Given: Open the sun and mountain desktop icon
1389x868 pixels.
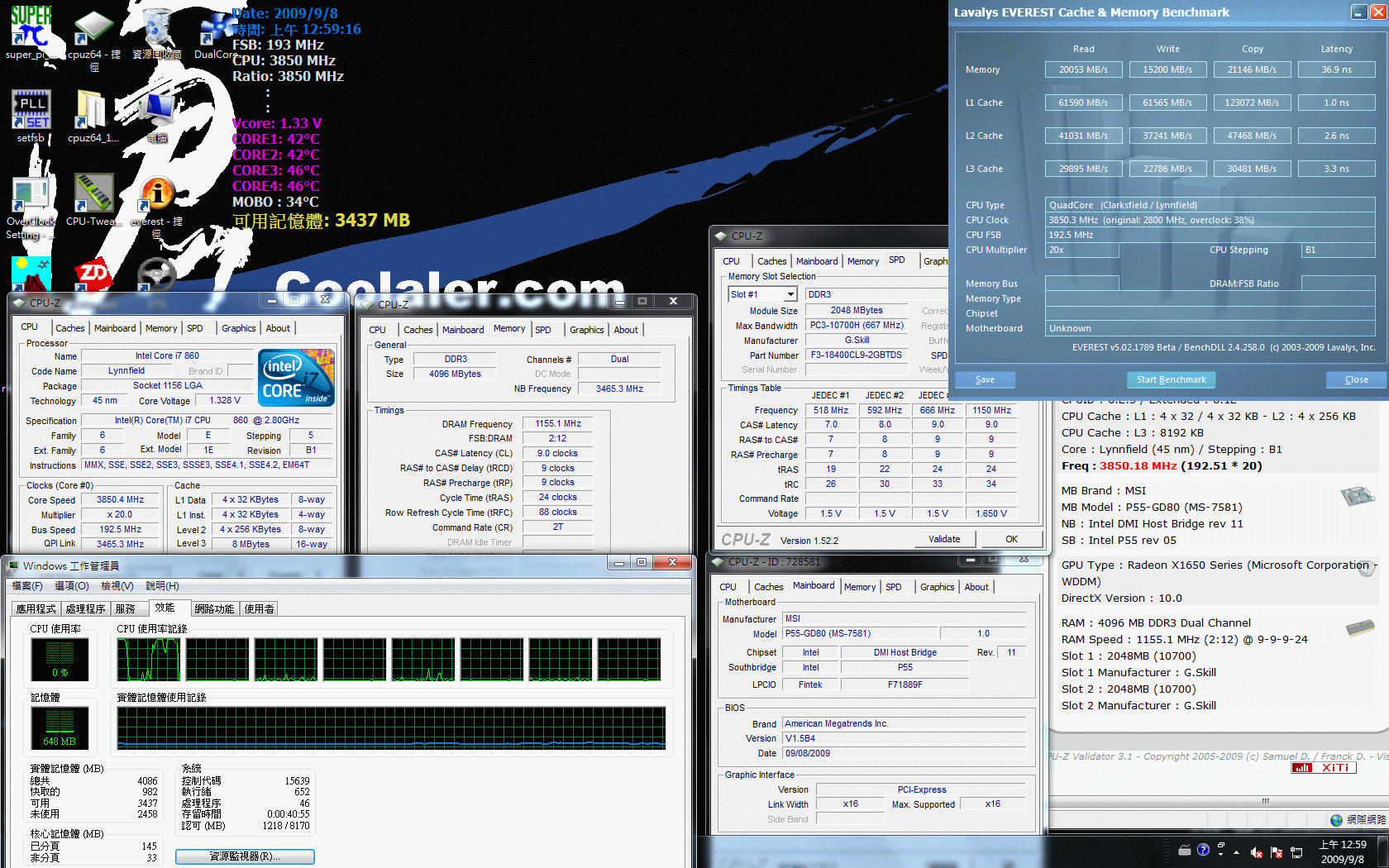Looking at the screenshot, I should click(31, 273).
